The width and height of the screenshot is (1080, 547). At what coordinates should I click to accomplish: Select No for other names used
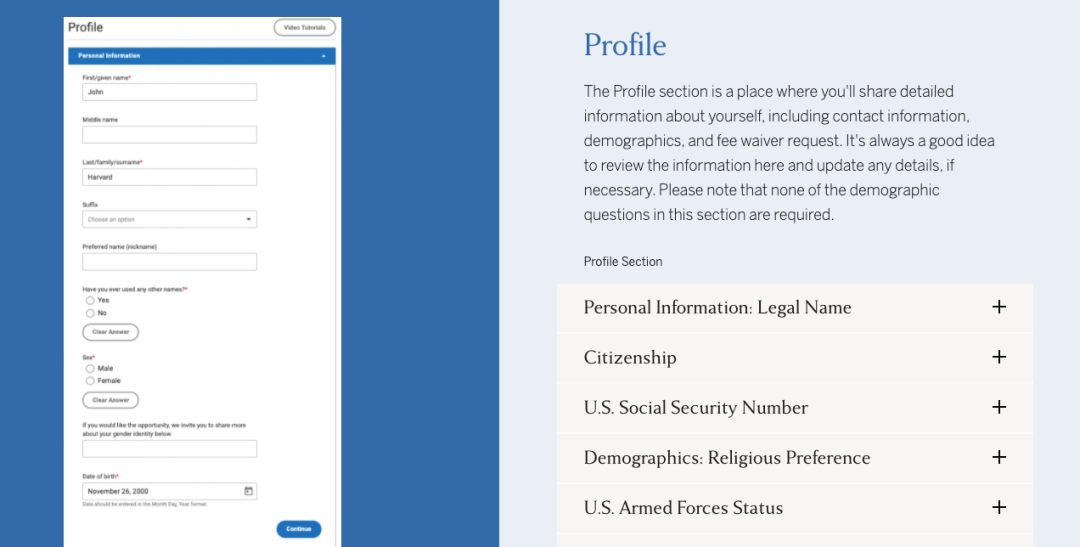pos(90,313)
